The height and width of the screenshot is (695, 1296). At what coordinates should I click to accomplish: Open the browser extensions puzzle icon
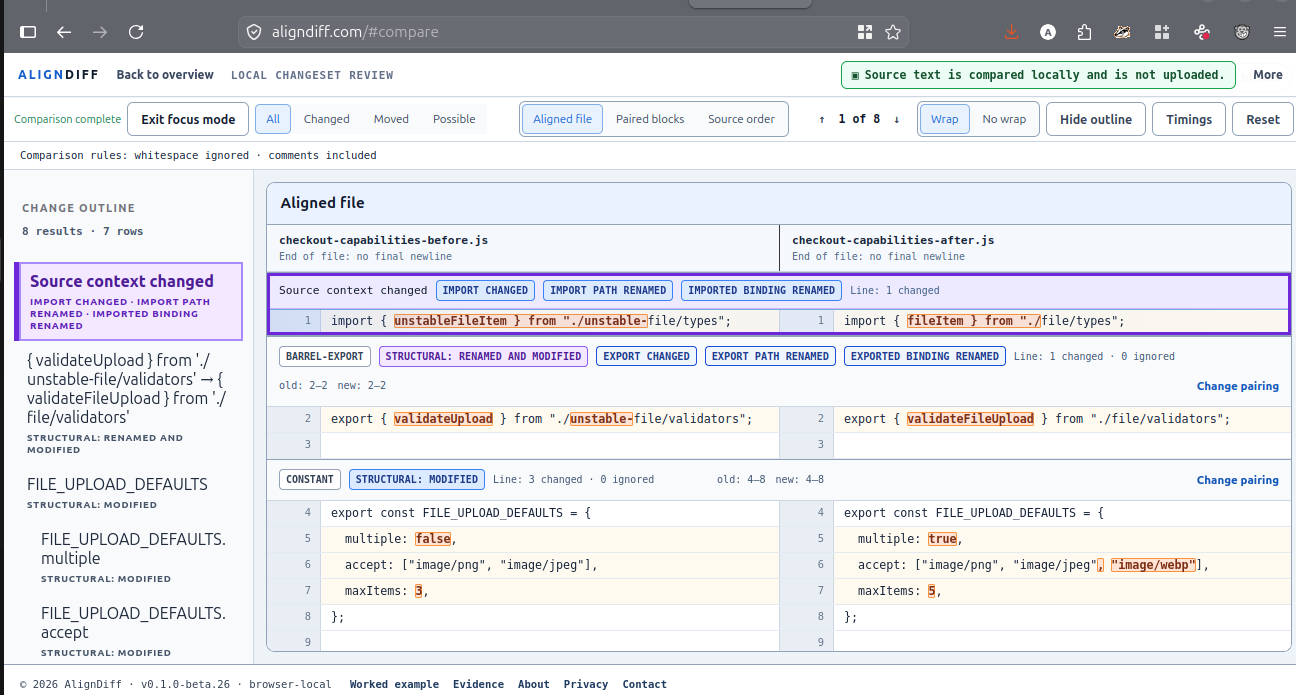click(x=1085, y=32)
